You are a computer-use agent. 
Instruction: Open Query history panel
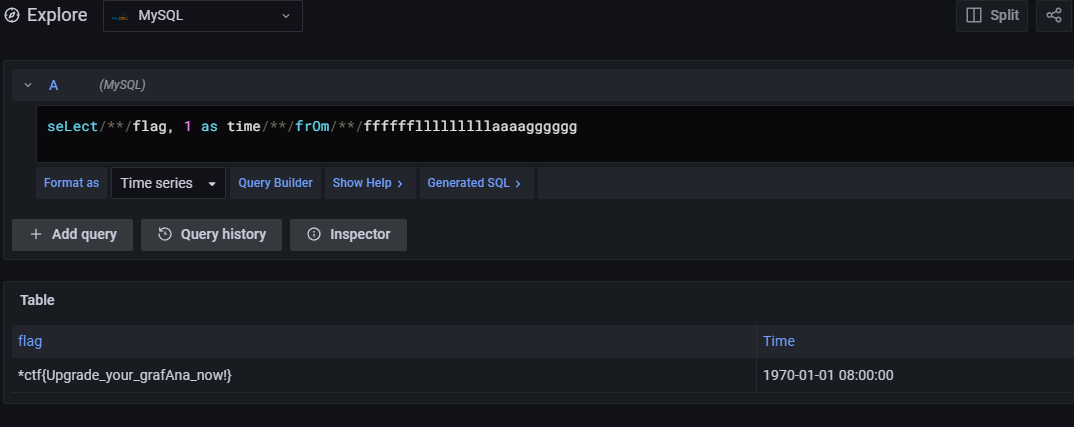pos(211,234)
